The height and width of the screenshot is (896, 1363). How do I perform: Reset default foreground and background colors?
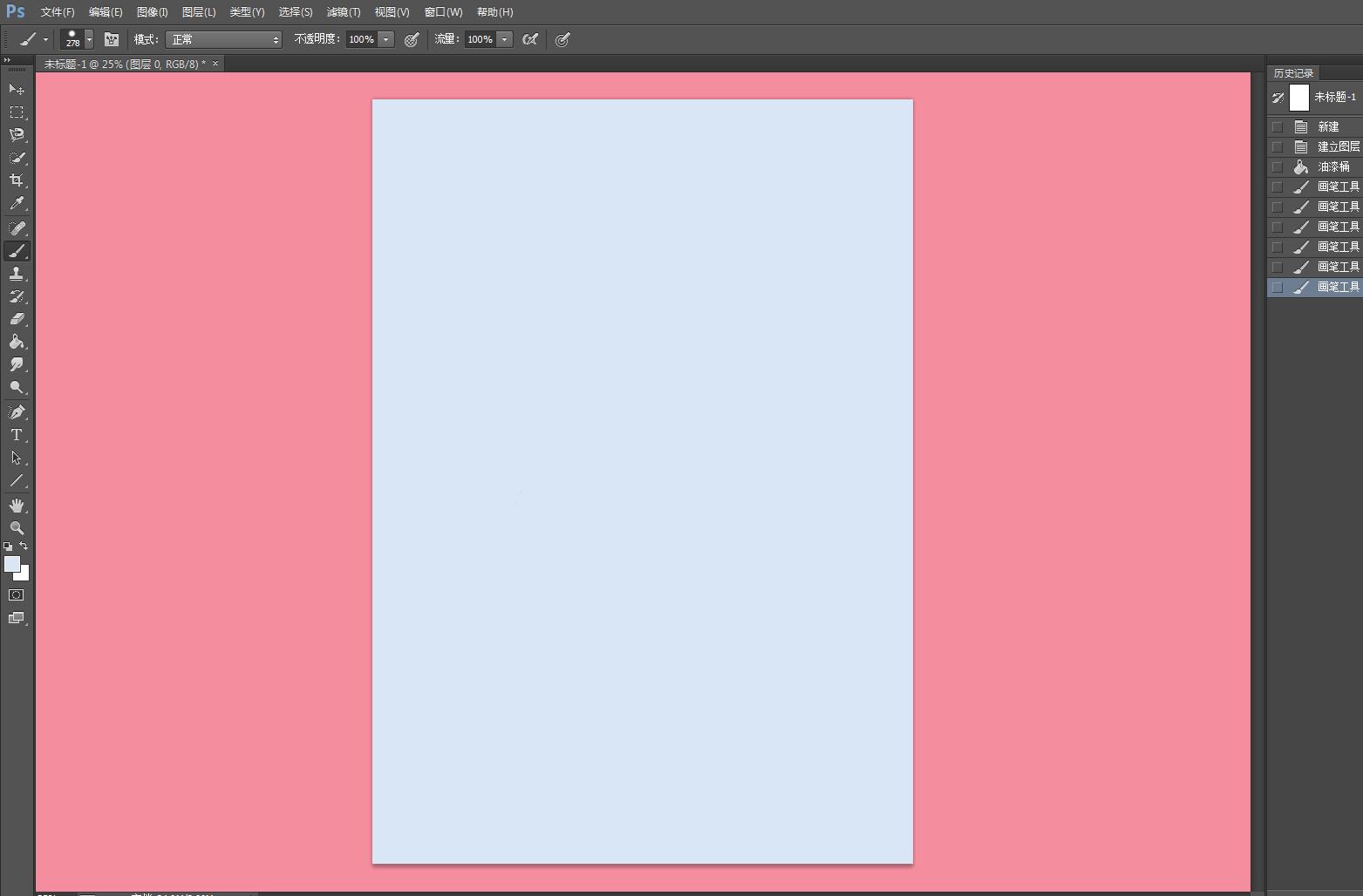(x=8, y=546)
